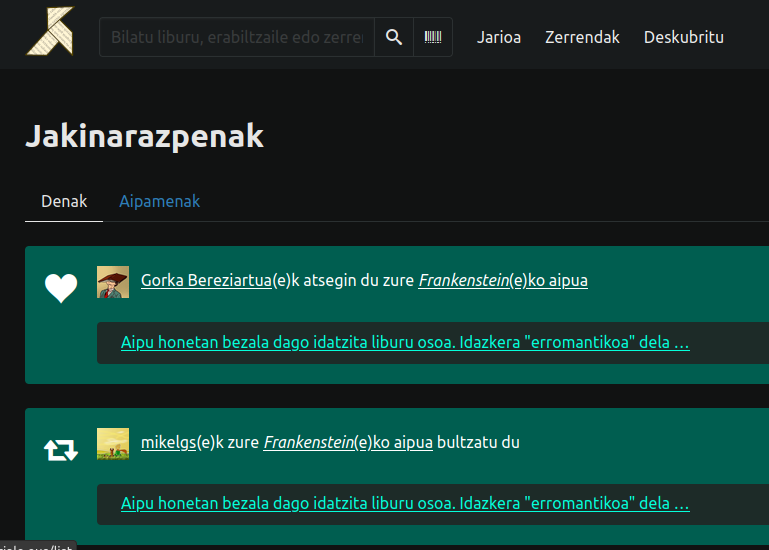Open Deskubritu from the top navigation
Image resolution: width=769 pixels, height=550 pixels.
pos(684,37)
